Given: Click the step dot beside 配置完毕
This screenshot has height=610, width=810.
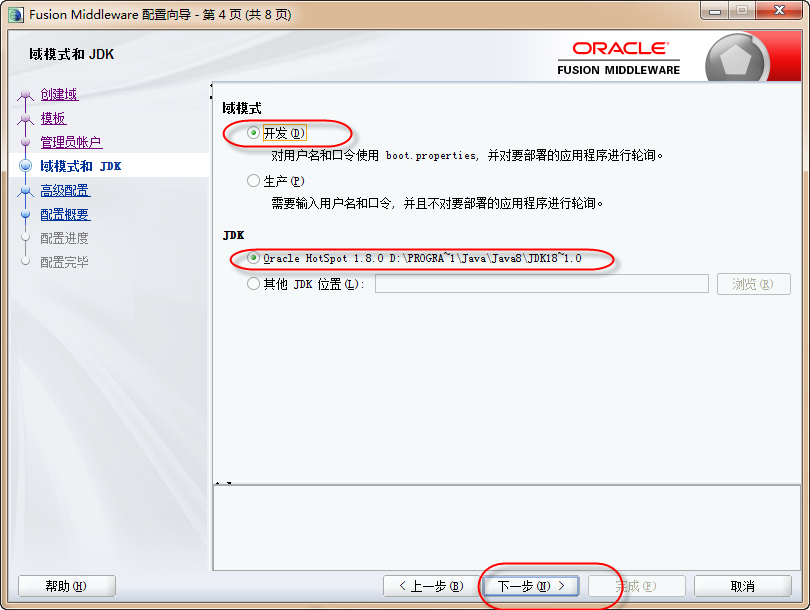Looking at the screenshot, I should [x=25, y=261].
